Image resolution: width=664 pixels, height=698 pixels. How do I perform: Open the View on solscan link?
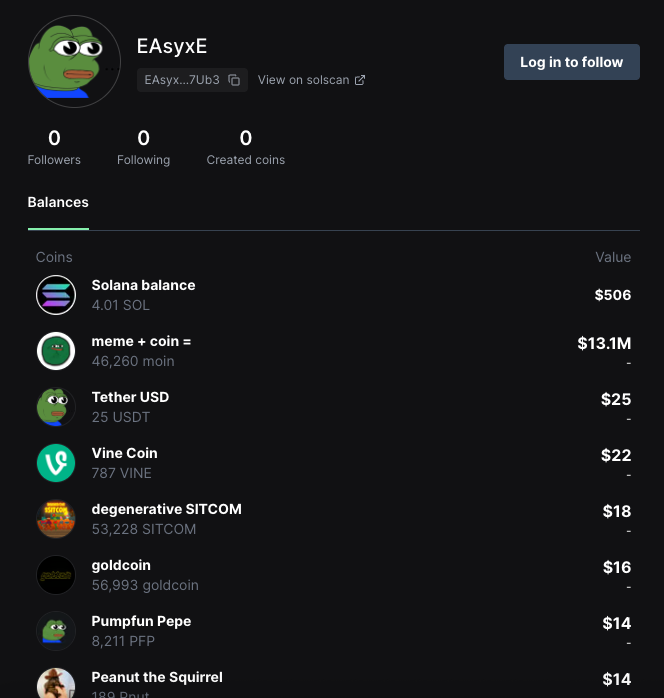311,80
